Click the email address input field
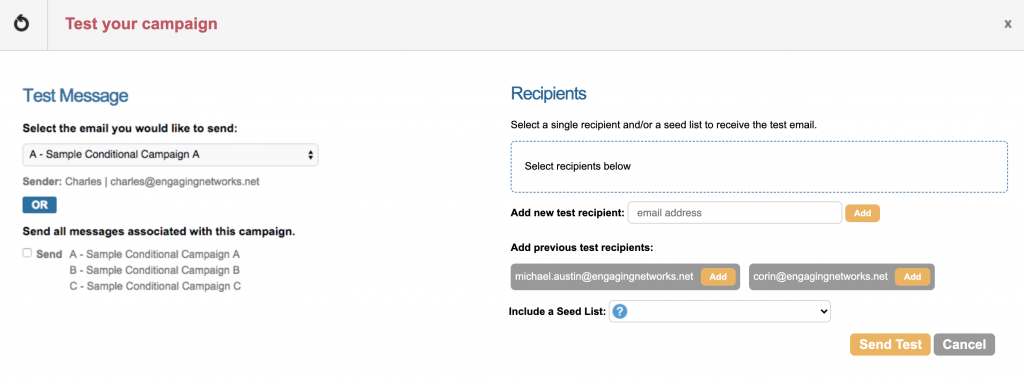The image size is (1024, 380). pyautogui.click(x=735, y=213)
